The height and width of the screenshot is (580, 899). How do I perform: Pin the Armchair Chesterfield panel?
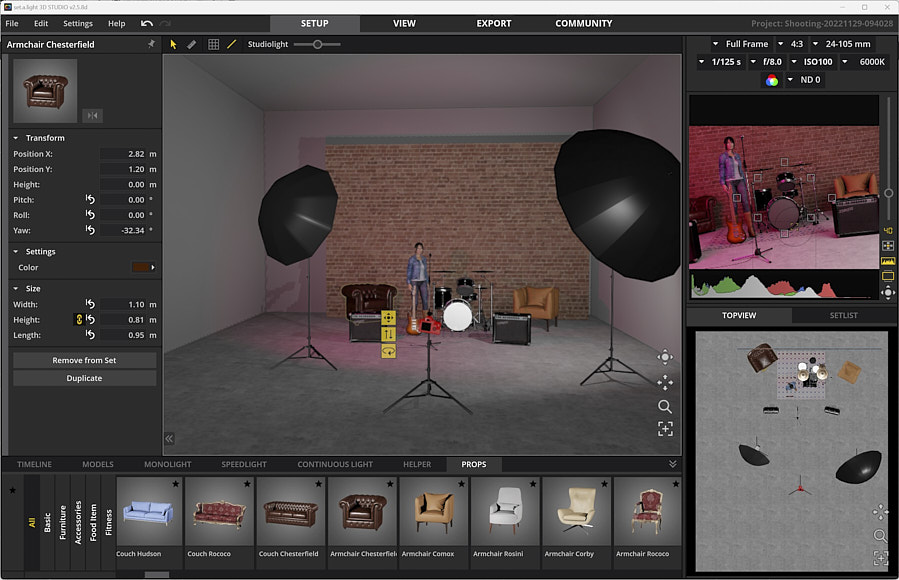pos(151,44)
